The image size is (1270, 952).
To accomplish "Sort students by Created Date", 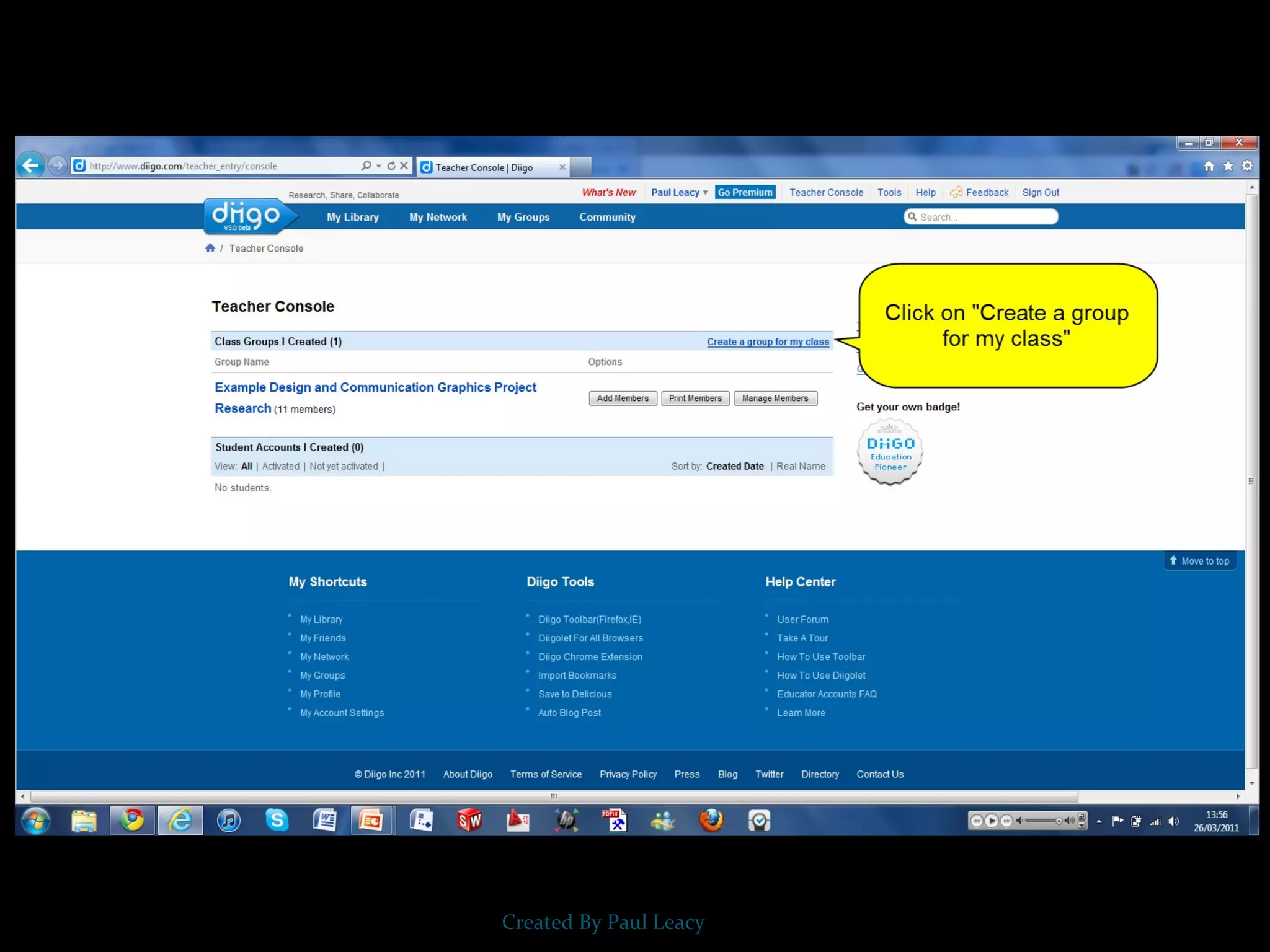I will click(735, 466).
